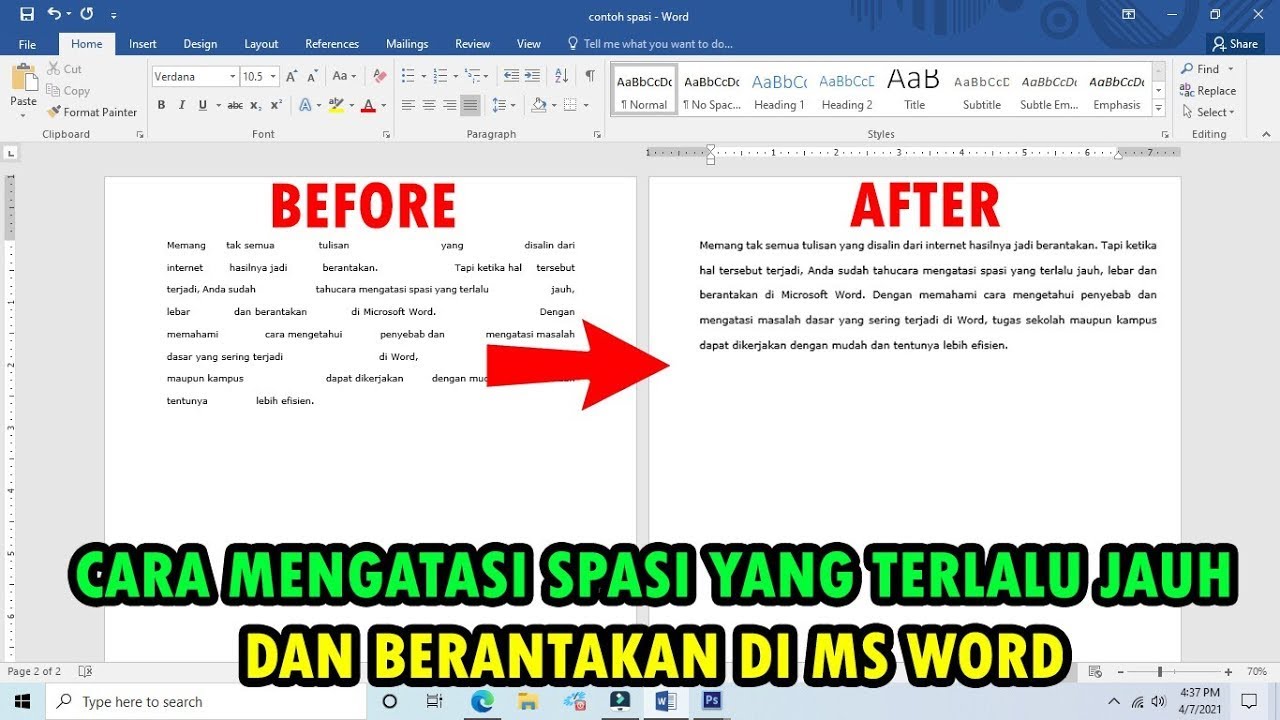Open Spelling proofing icon in status bar
This screenshot has width=1280, height=720.
coord(85,672)
